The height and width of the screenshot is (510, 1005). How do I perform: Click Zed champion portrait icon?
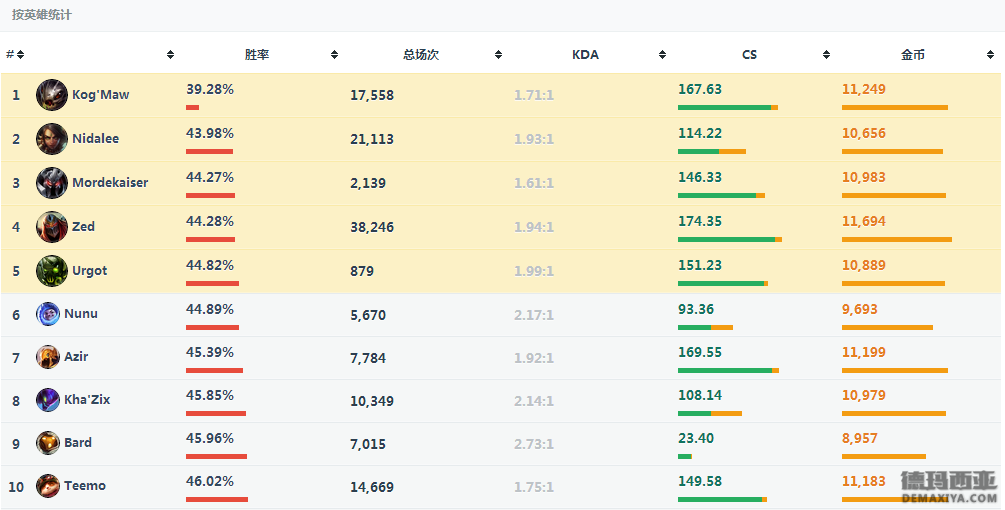tap(52, 227)
